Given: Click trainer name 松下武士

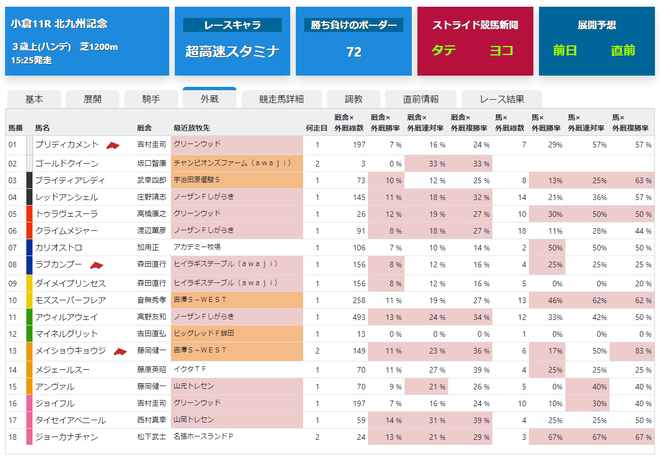Looking at the screenshot, I should tap(152, 437).
